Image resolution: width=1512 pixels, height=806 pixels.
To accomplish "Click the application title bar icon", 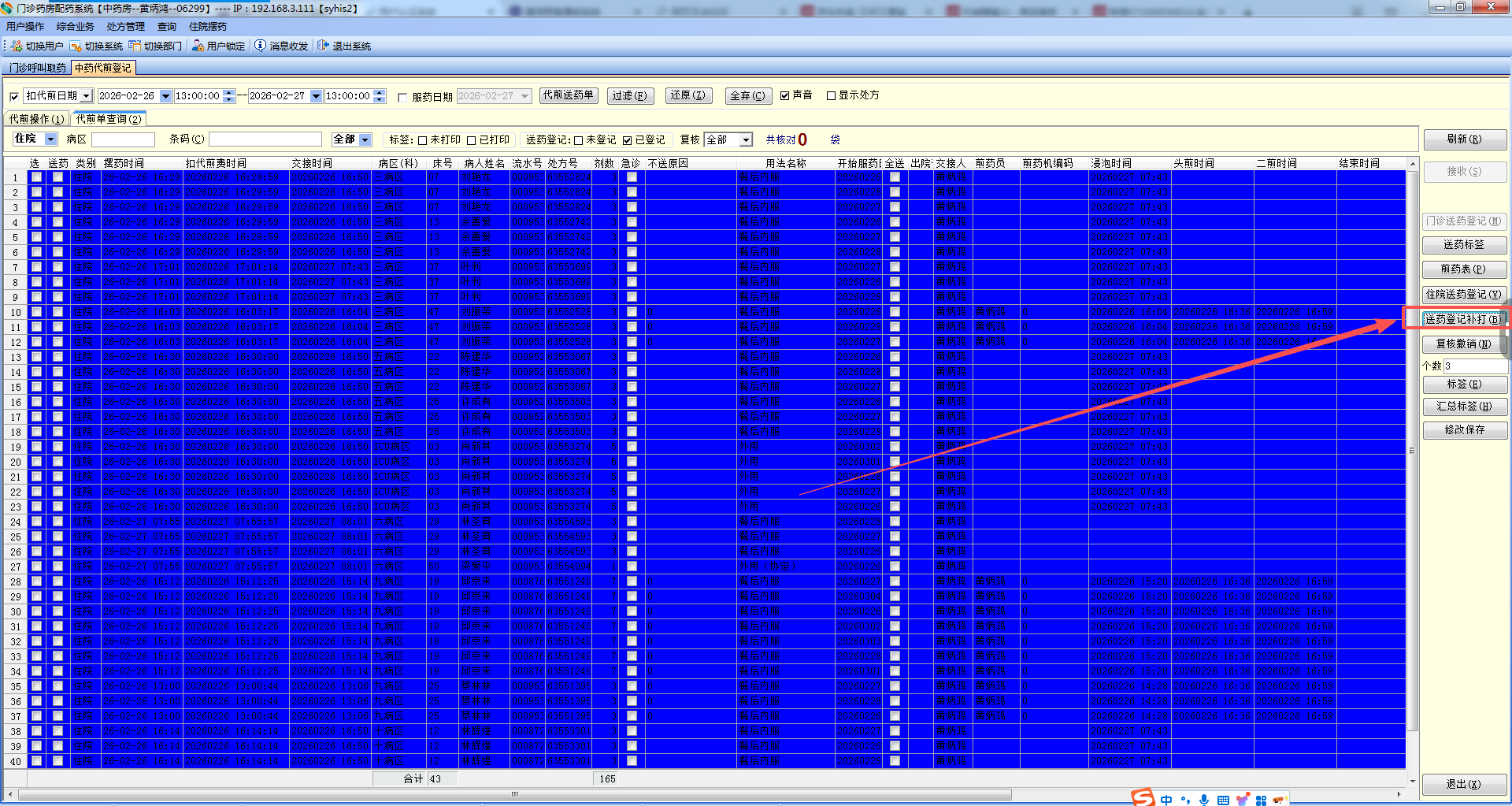I will click(7, 8).
